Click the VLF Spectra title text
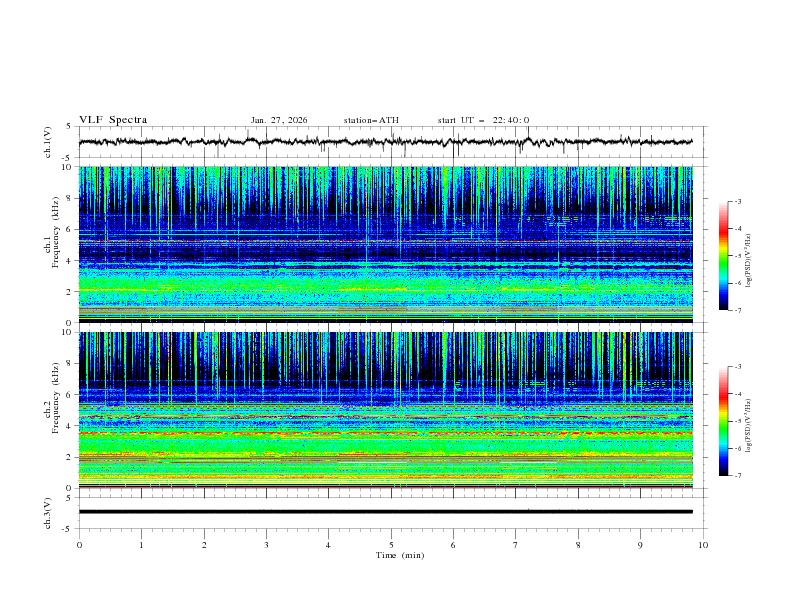The width and height of the screenshot is (792, 612). point(113,120)
